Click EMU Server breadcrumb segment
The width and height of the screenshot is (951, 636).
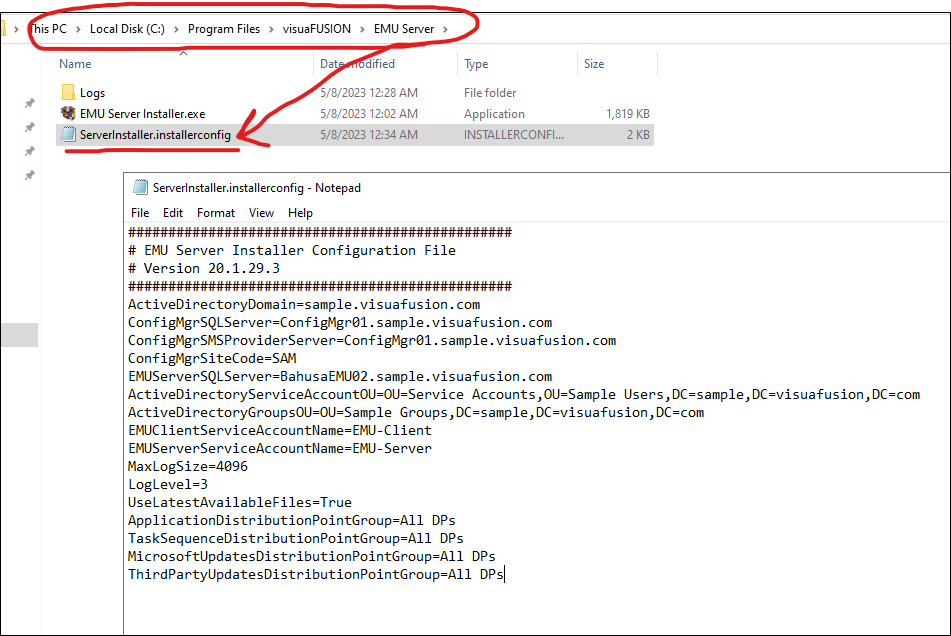point(403,29)
